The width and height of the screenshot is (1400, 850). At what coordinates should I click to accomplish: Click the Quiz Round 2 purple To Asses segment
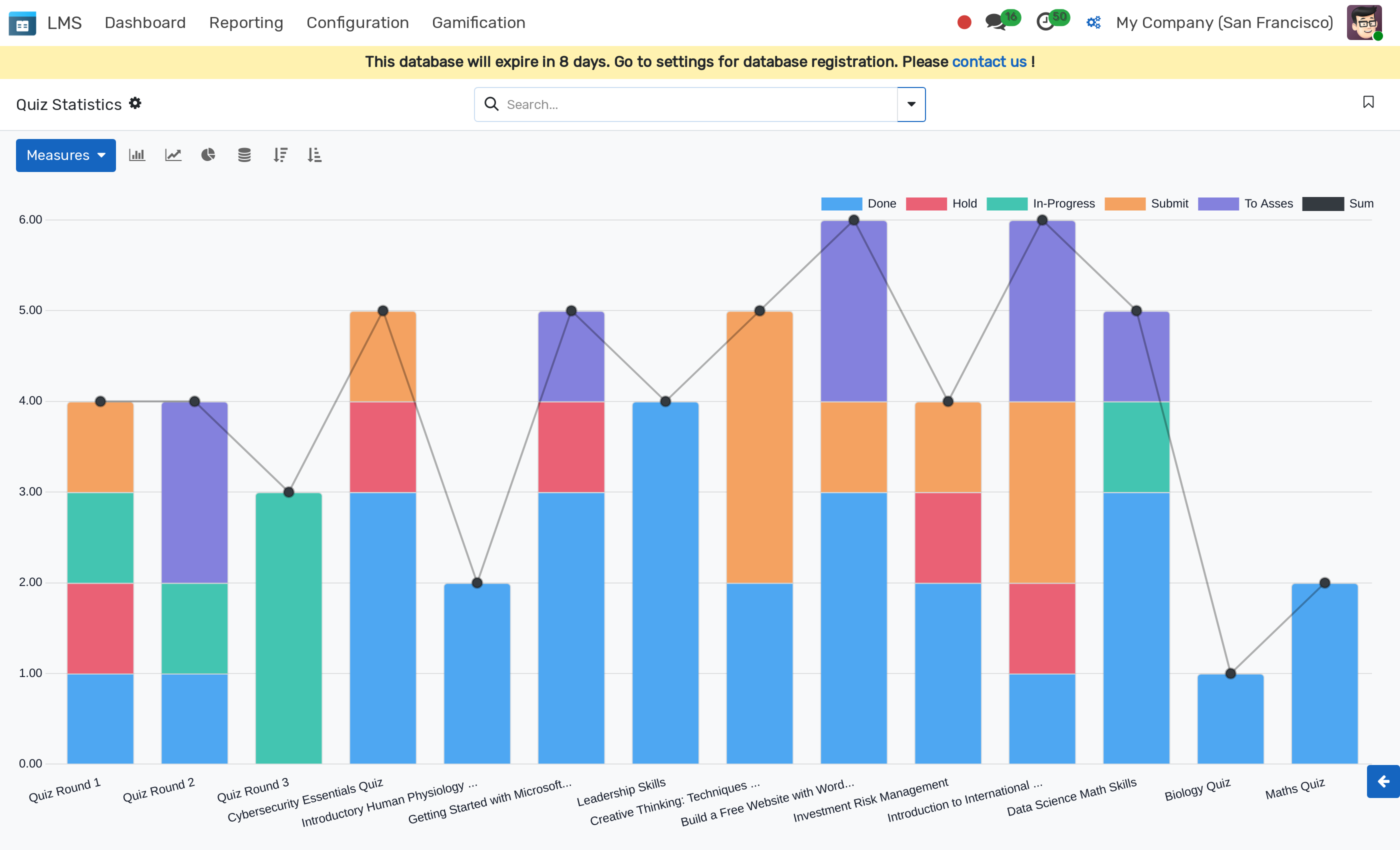194,492
